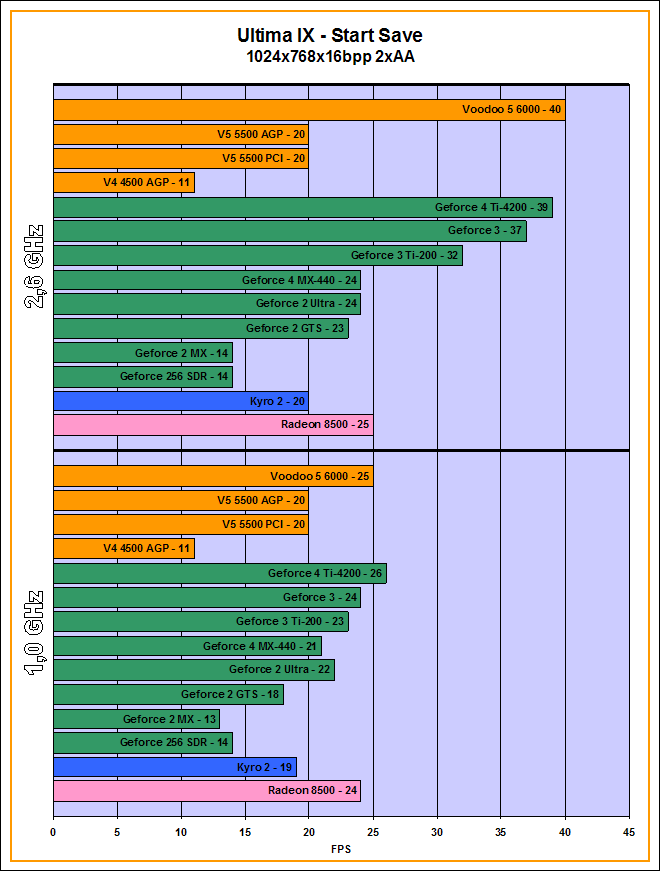Select the Geforce 4 Ti-4200 - 26 bar
660x871 pixels.
coord(219,573)
